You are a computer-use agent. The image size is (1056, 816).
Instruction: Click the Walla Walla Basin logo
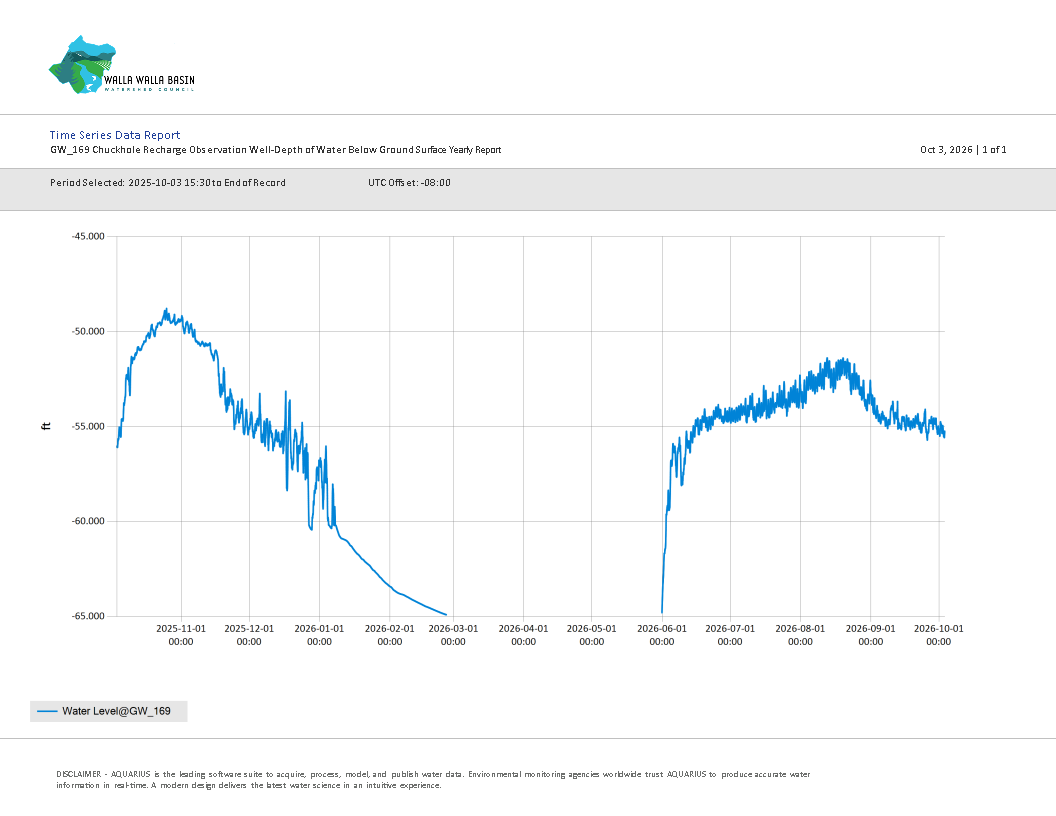122,65
